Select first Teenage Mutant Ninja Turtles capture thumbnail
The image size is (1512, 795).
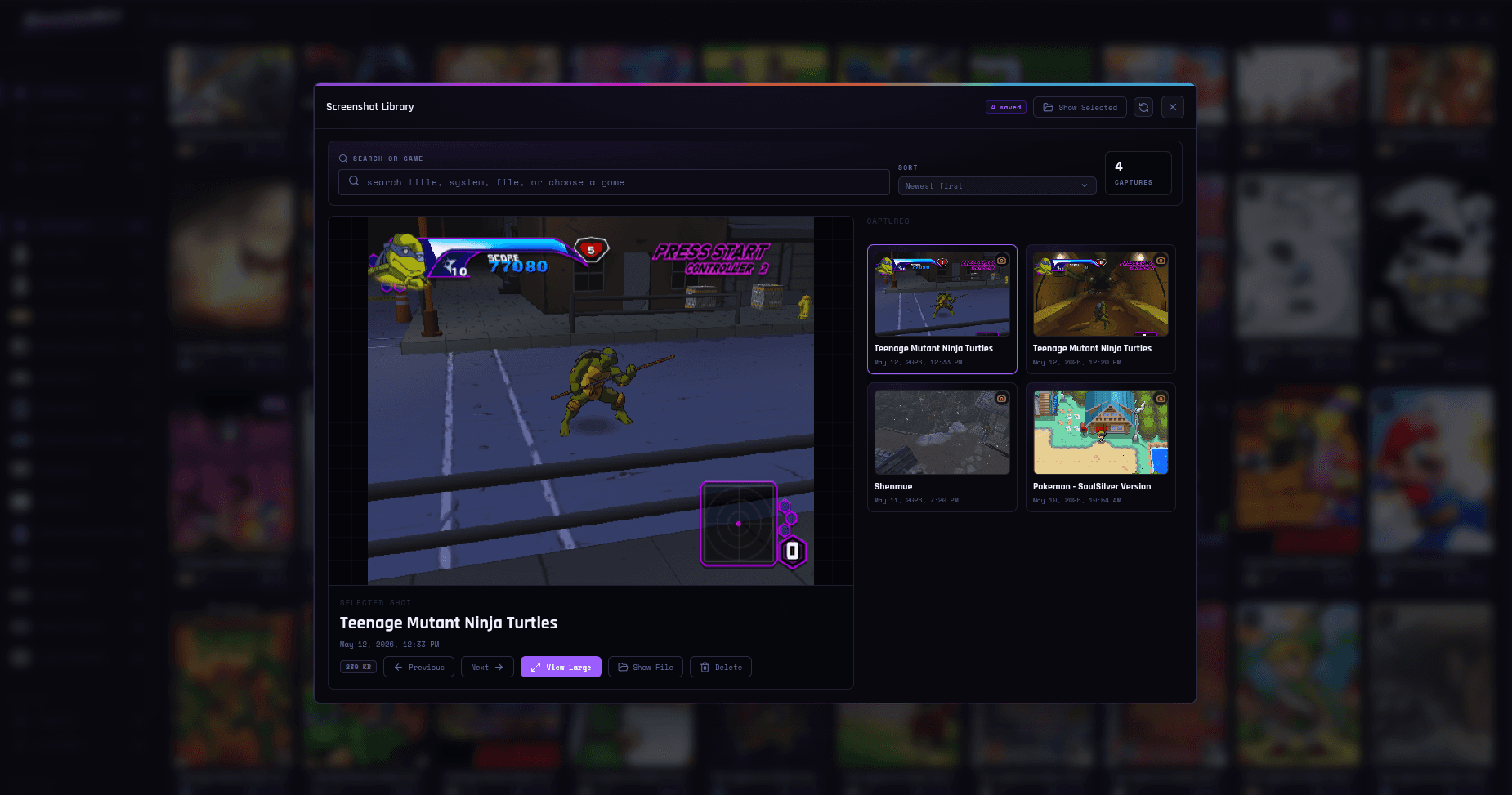942,294
